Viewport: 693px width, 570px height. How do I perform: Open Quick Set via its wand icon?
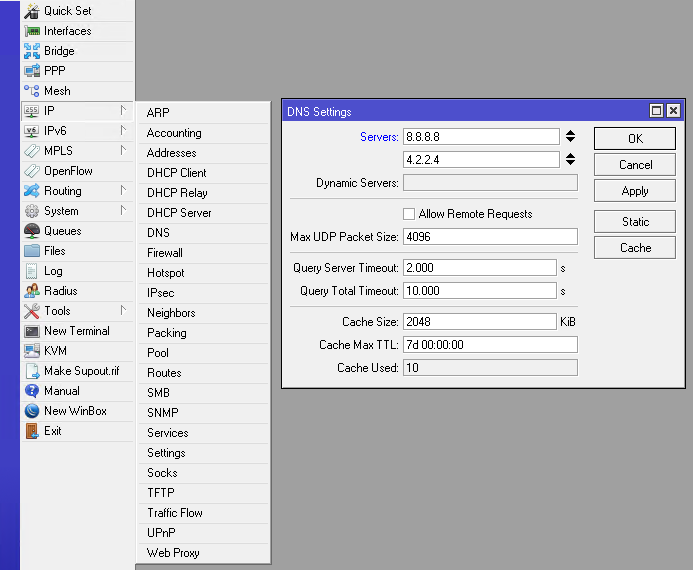click(32, 11)
